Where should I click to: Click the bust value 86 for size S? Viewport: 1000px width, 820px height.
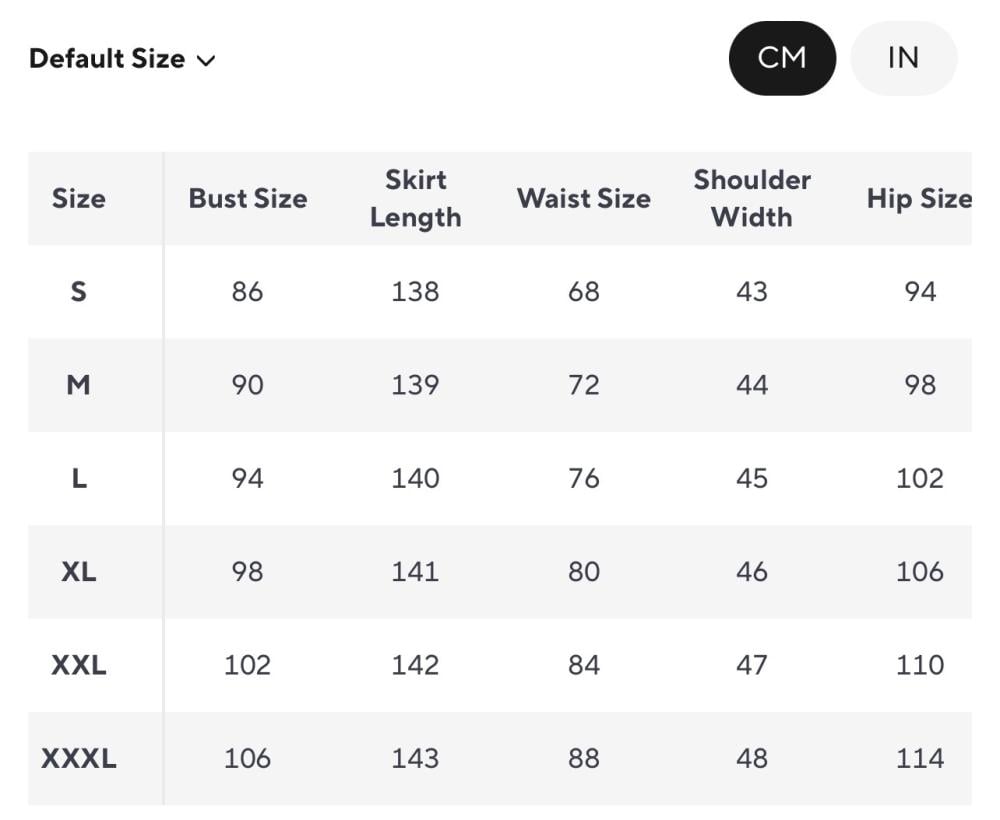coord(247,291)
